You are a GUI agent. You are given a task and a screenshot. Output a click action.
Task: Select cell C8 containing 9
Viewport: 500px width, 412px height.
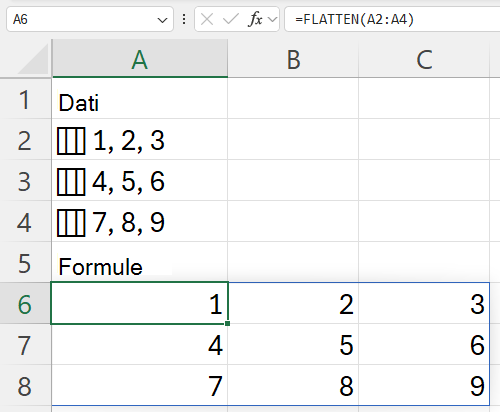[x=424, y=385]
